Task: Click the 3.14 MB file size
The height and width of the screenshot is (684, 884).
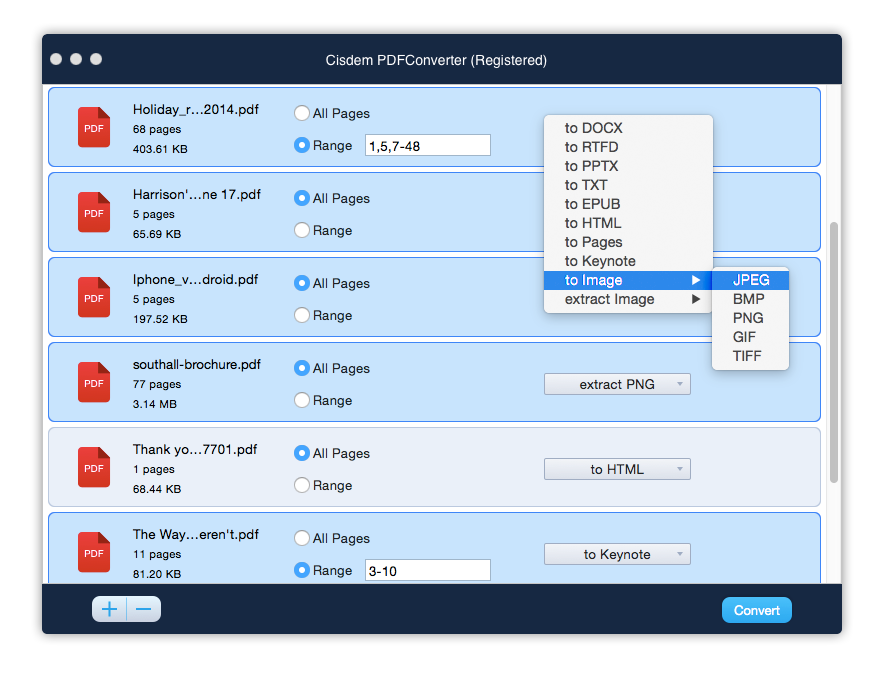Action: click(x=154, y=404)
